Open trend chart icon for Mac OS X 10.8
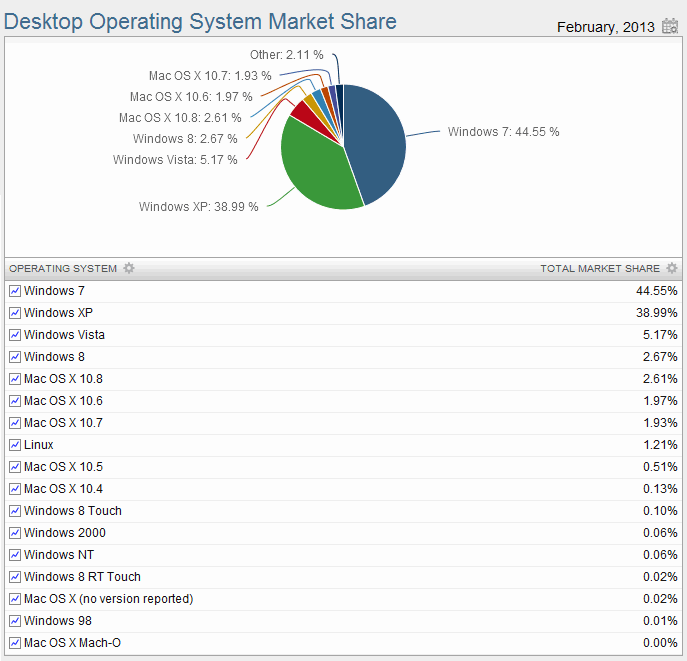The width and height of the screenshot is (687, 661). coord(15,379)
